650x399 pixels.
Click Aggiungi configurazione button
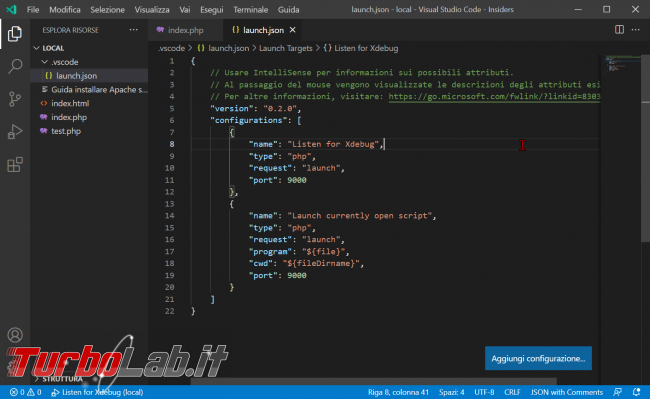click(x=538, y=358)
